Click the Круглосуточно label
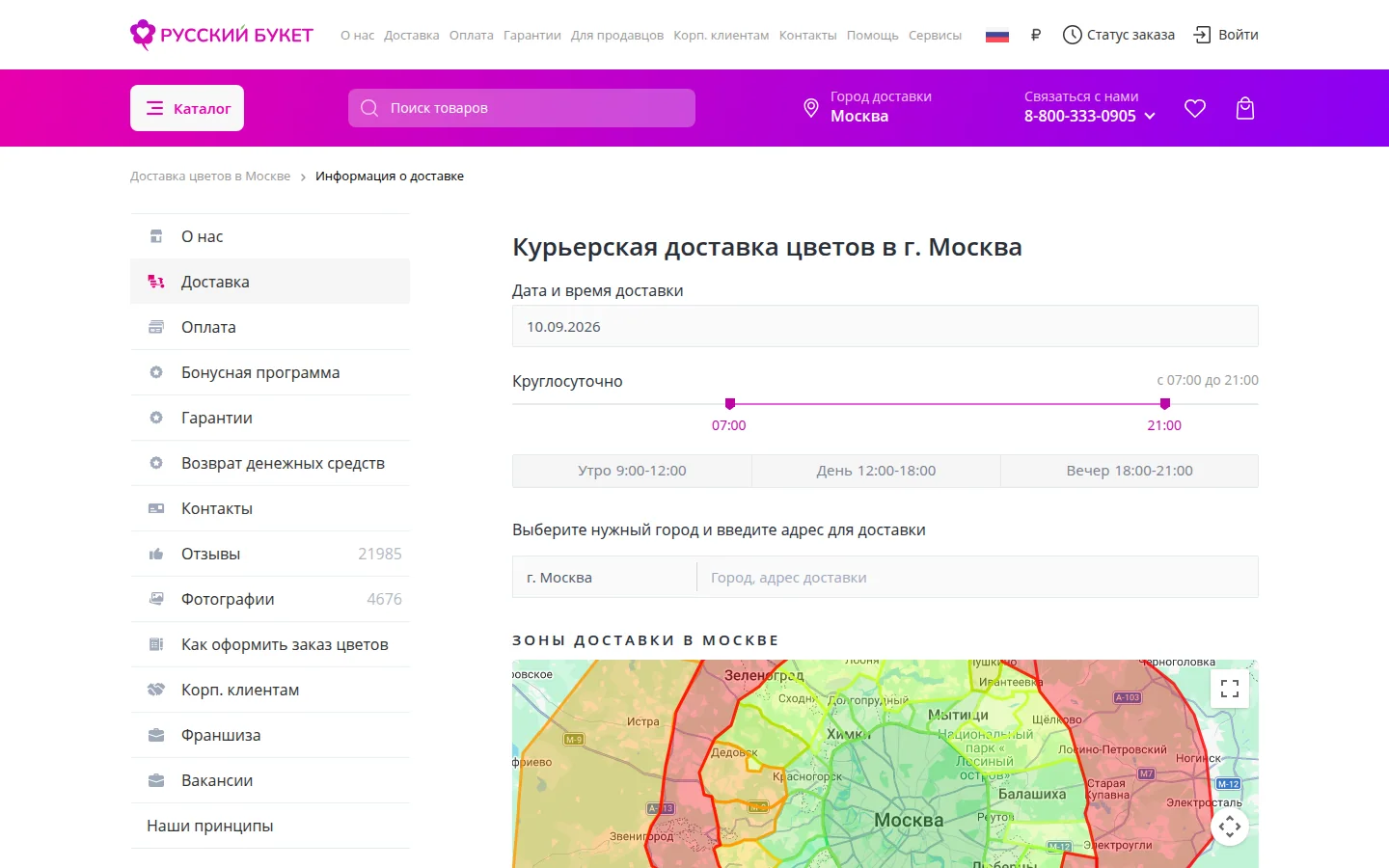This screenshot has width=1389, height=868. 567,381
